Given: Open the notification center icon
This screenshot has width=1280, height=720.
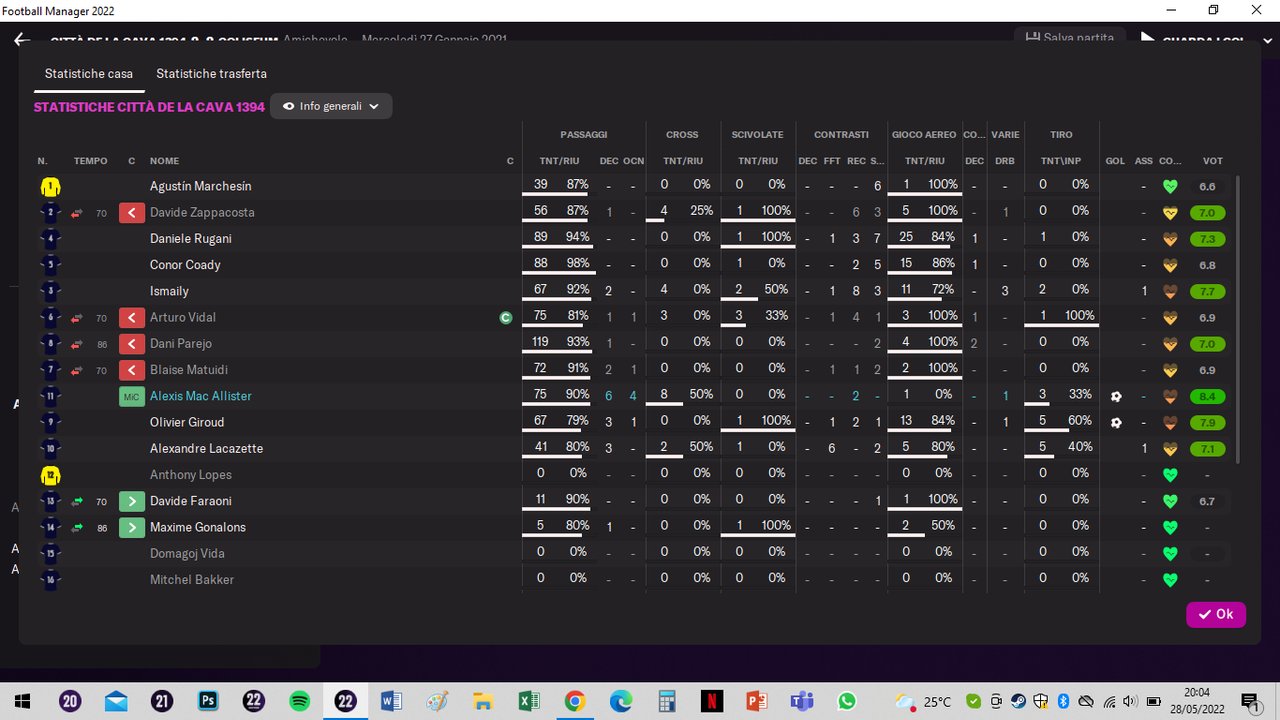Looking at the screenshot, I should [x=1249, y=701].
